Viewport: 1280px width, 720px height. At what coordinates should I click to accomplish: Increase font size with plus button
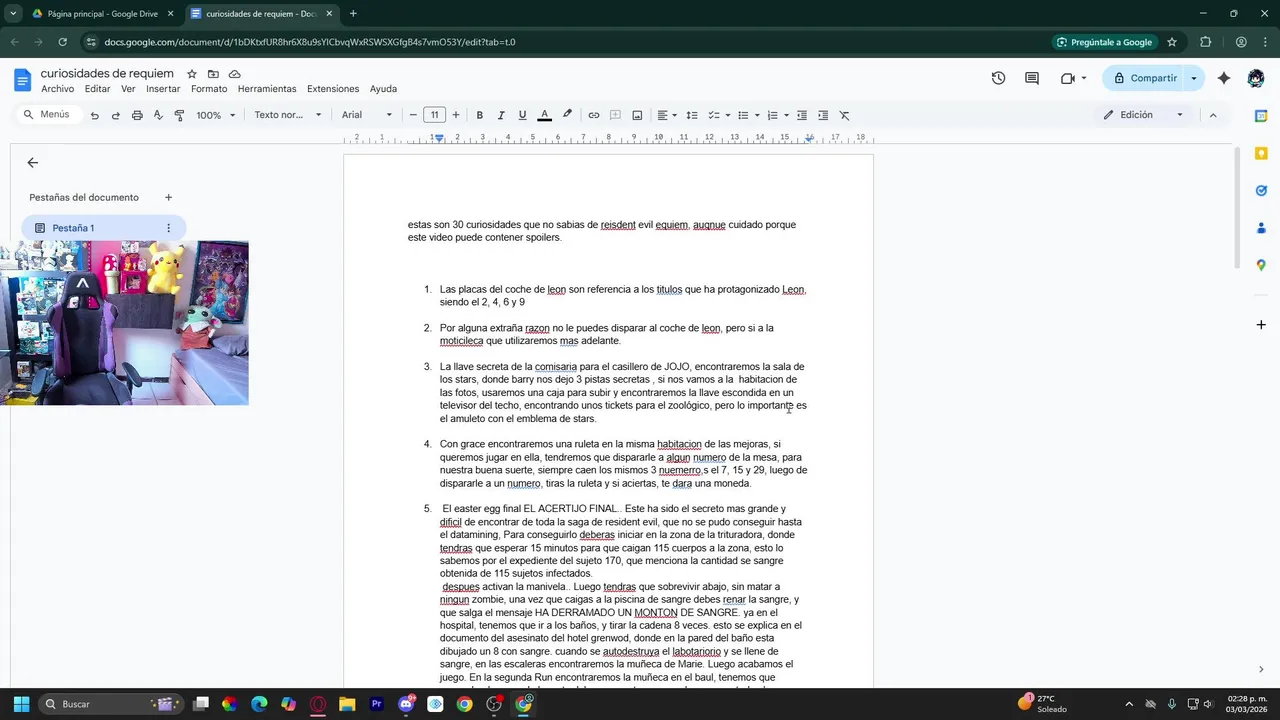pos(456,115)
